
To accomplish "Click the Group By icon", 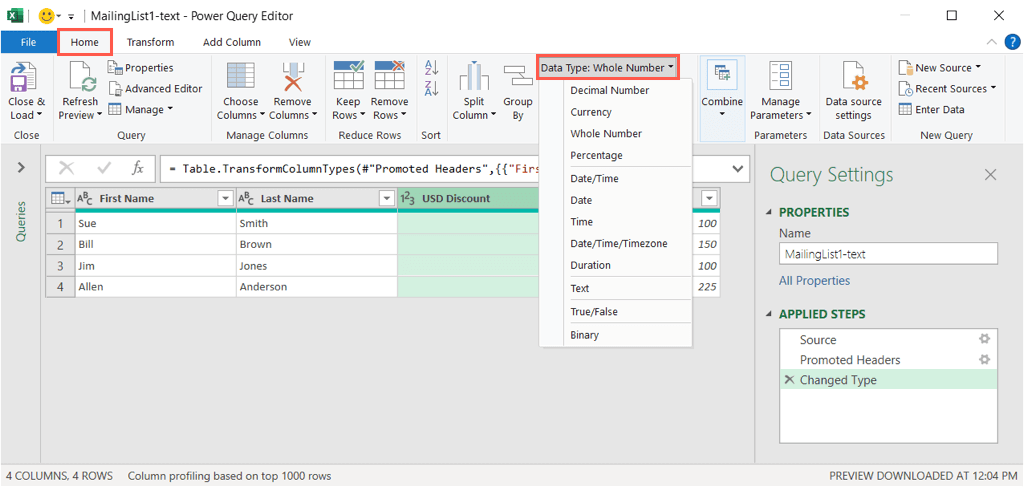I will pos(518,76).
